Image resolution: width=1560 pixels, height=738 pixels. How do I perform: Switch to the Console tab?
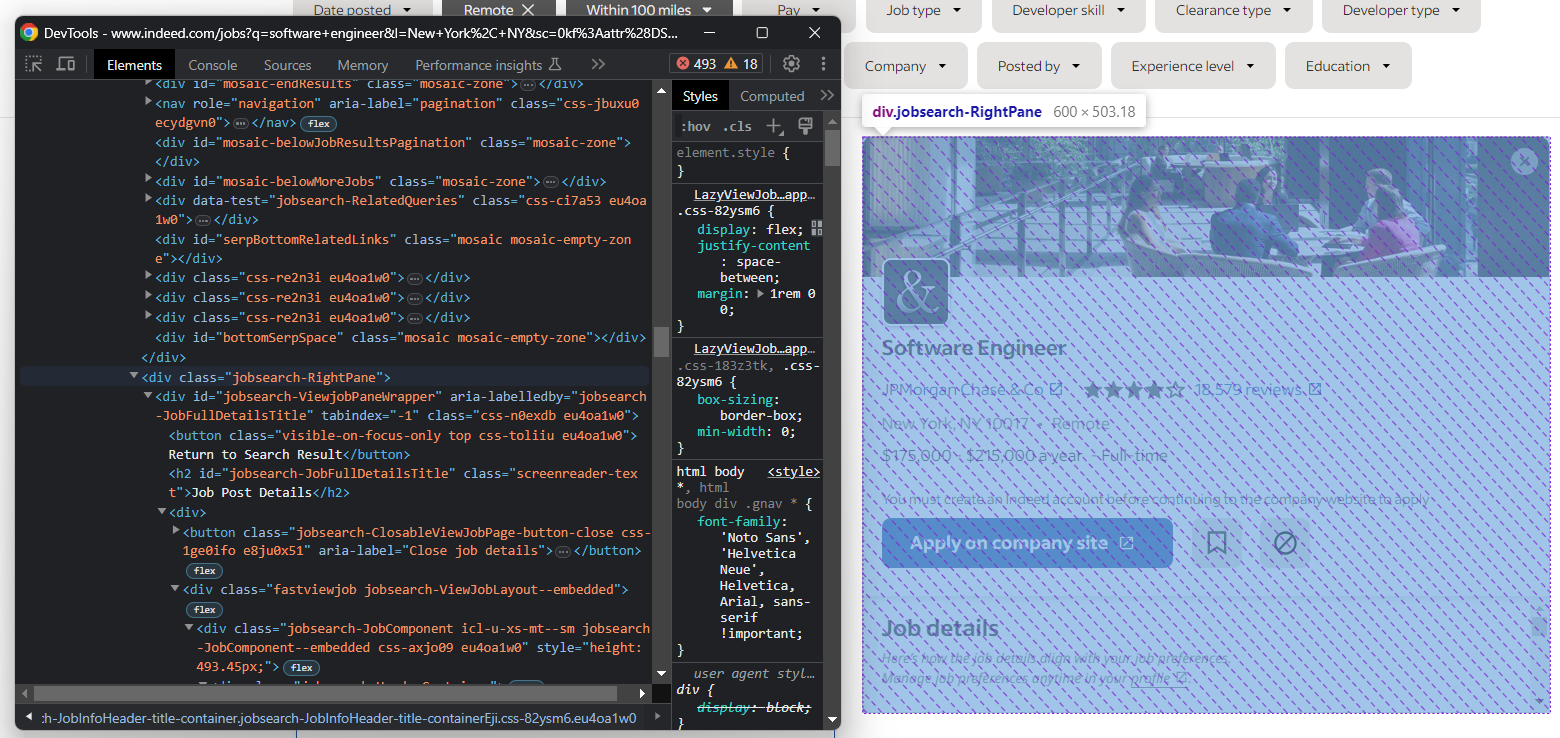212,63
